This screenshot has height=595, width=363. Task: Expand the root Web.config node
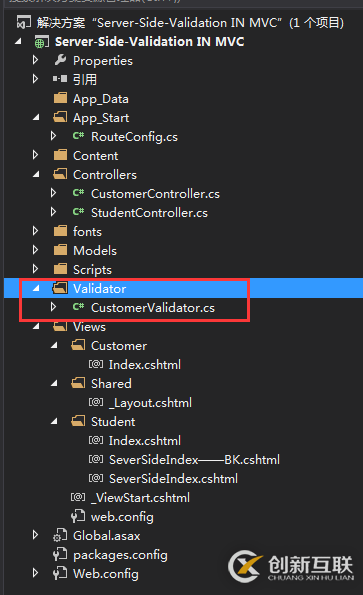35,573
